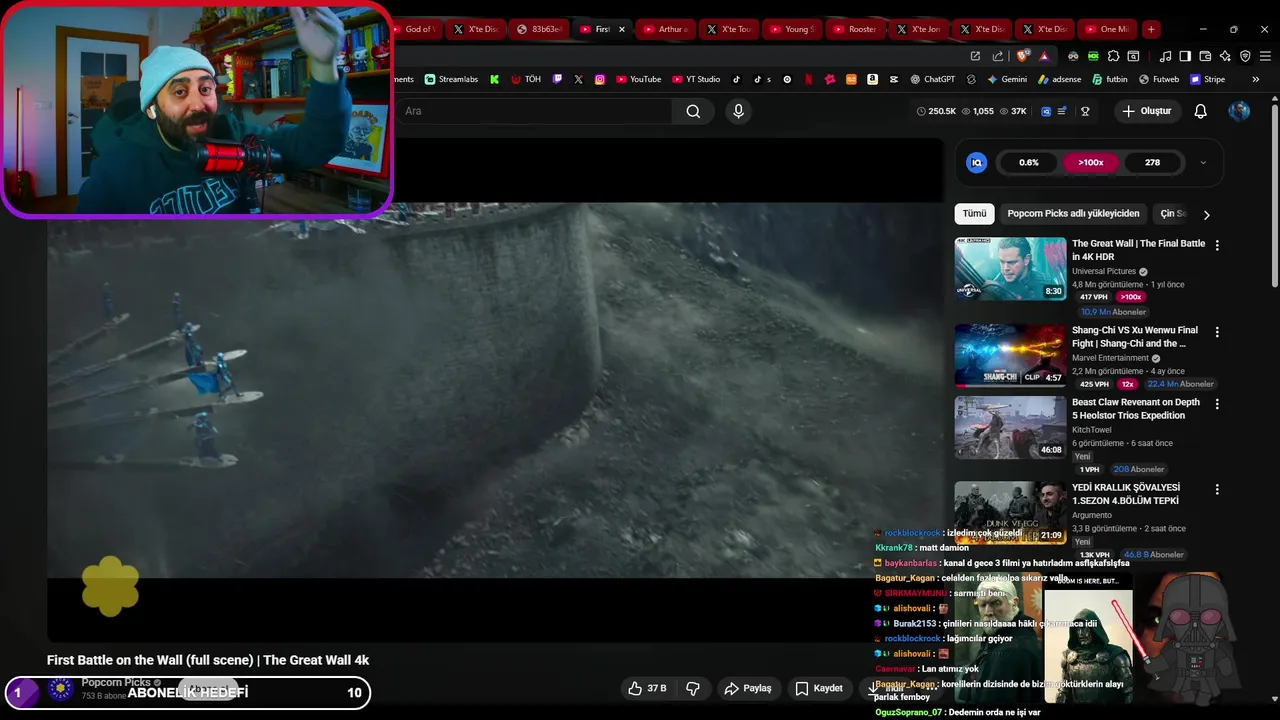
Task: Open the Marvel Entertainment channel link
Action: [1110, 358]
